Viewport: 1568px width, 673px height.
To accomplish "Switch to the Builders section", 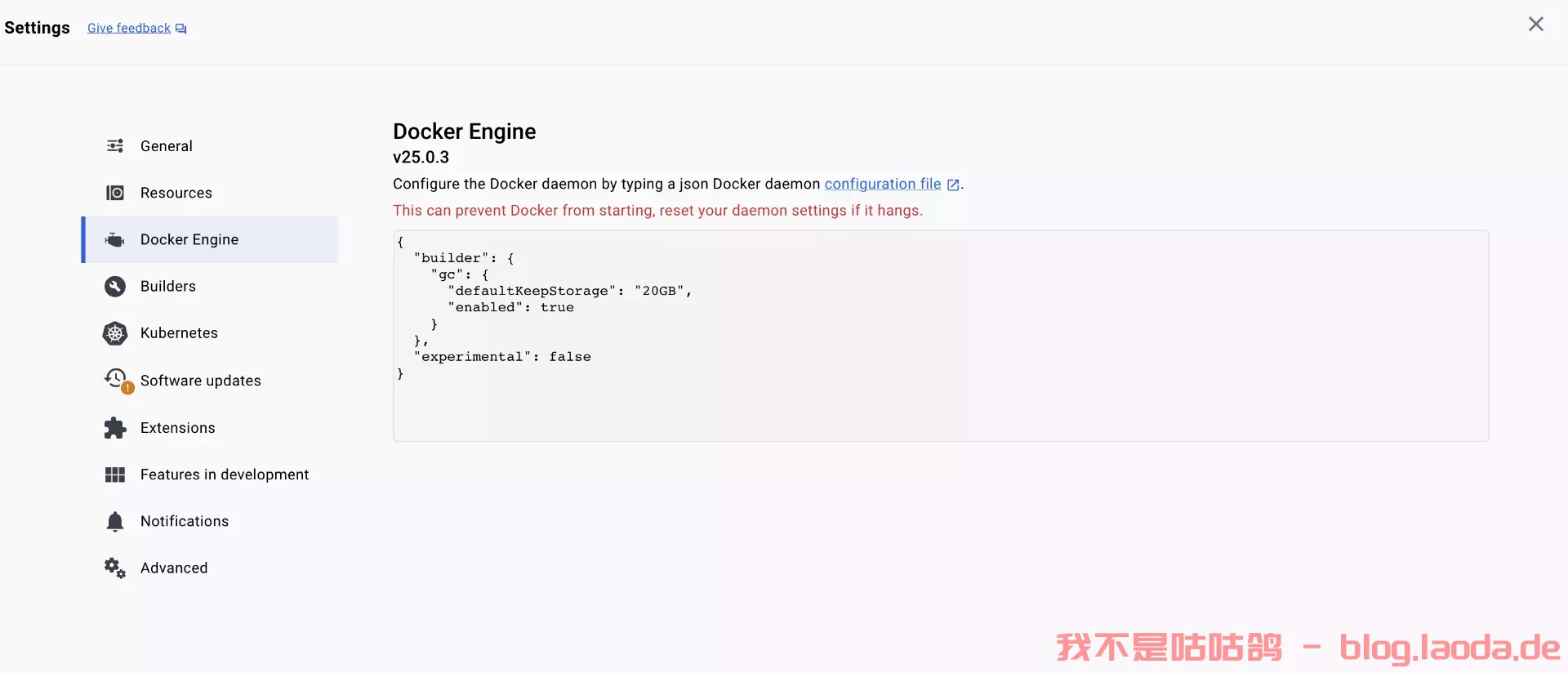I will click(211, 286).
